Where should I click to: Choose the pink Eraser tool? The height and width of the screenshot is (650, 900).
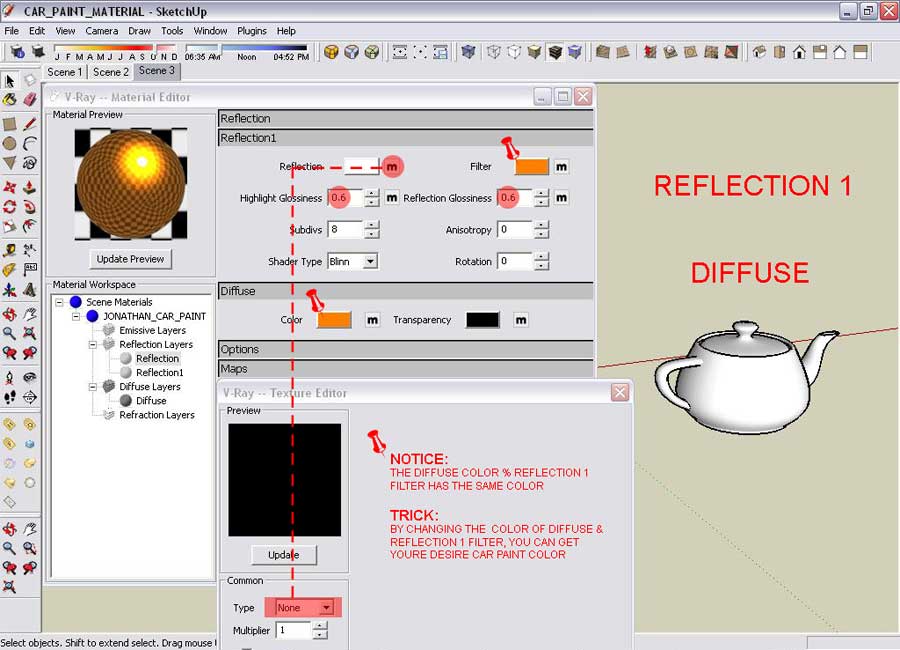pos(30,99)
